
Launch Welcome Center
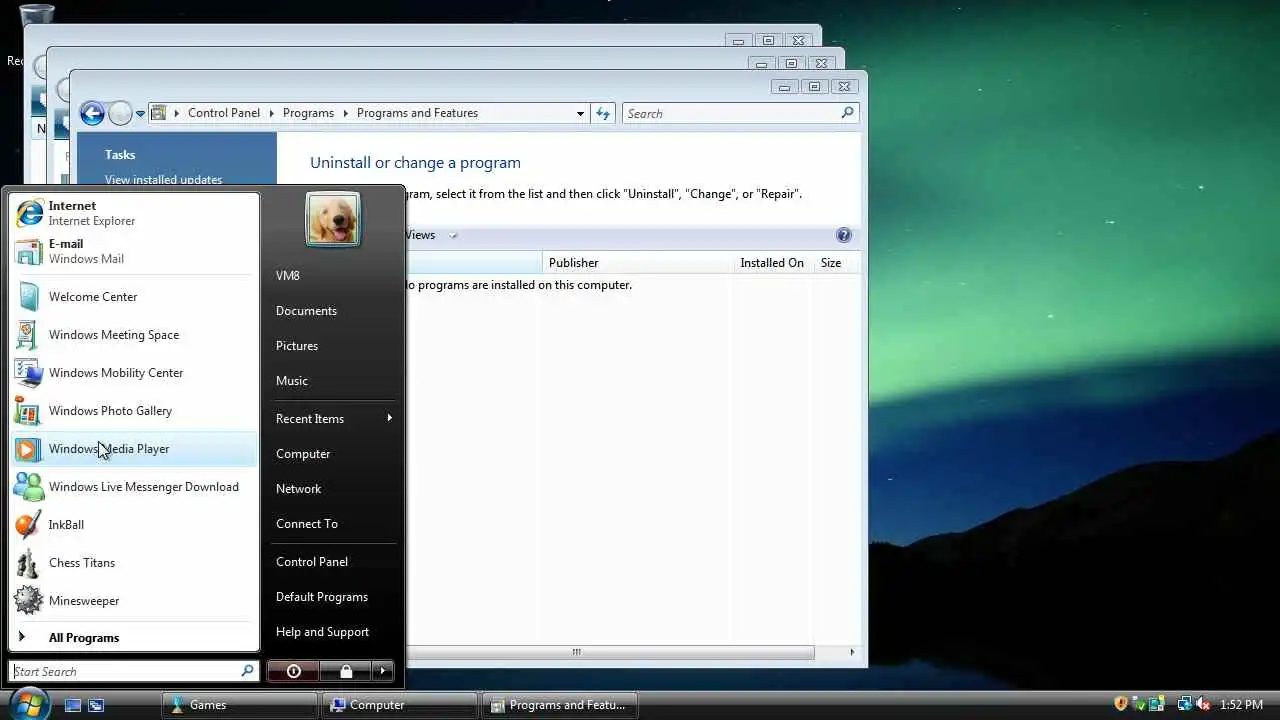(x=134, y=297)
